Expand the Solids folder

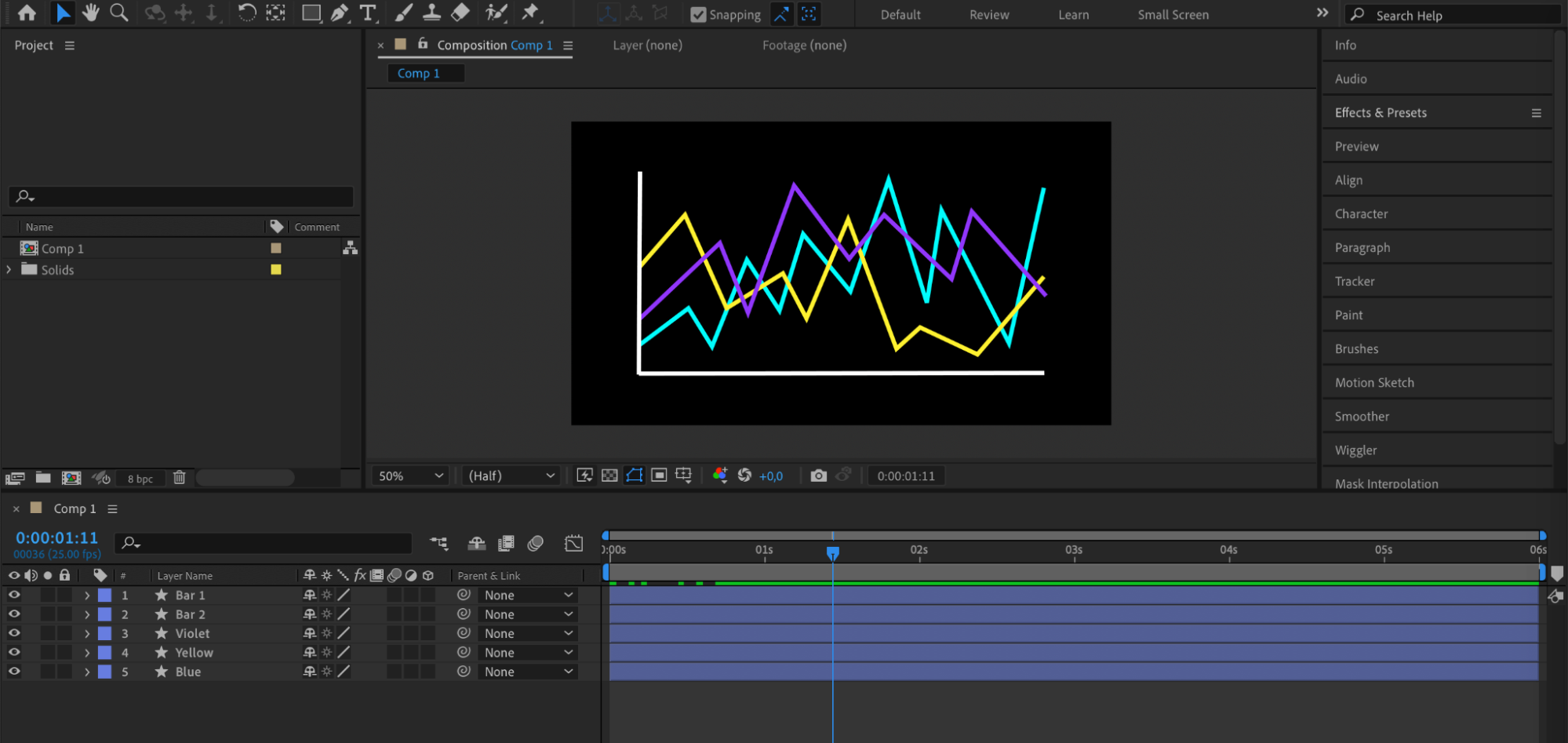point(9,269)
